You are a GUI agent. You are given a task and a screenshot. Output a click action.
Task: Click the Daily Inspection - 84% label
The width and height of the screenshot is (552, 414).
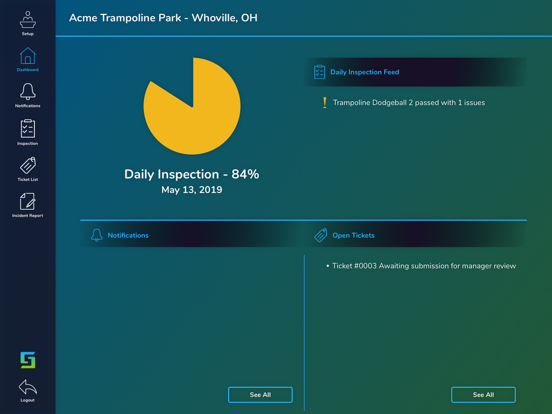(x=192, y=174)
